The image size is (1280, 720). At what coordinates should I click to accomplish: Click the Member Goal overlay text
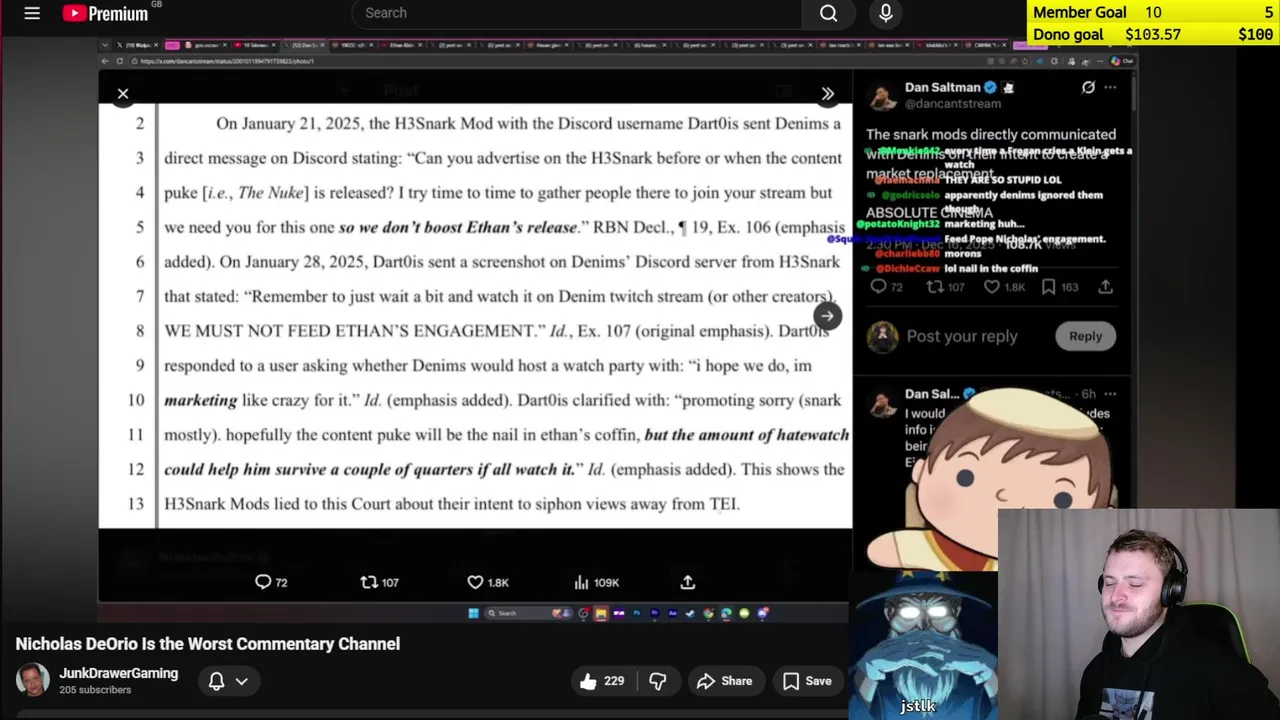tap(1080, 12)
